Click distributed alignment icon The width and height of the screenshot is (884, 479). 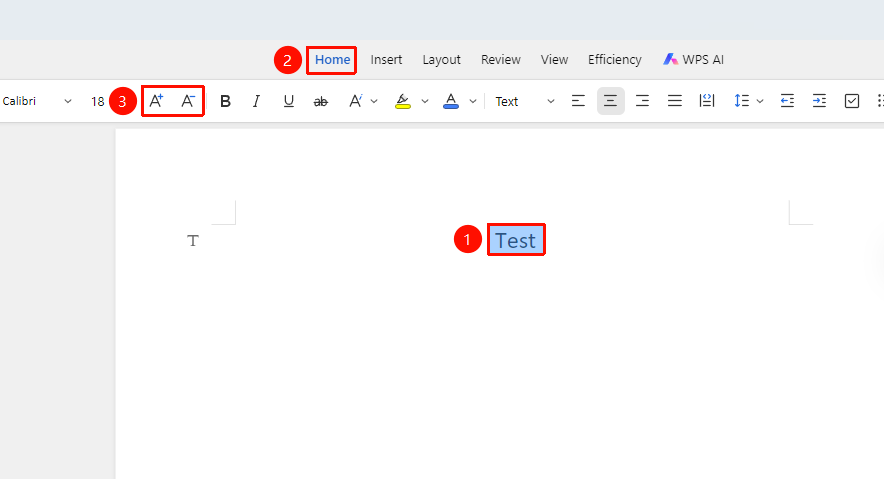pyautogui.click(x=707, y=101)
